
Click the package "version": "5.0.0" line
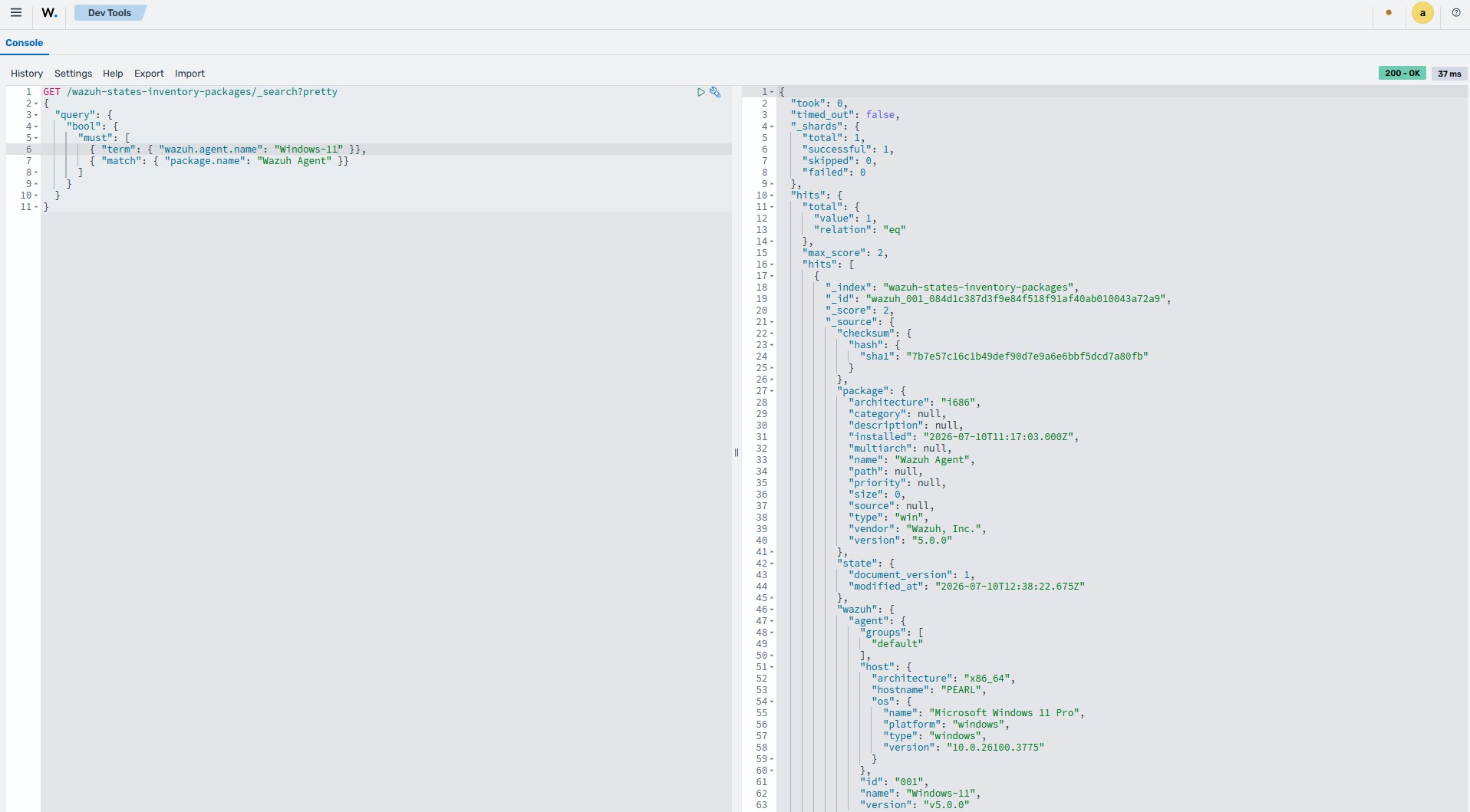(900, 541)
